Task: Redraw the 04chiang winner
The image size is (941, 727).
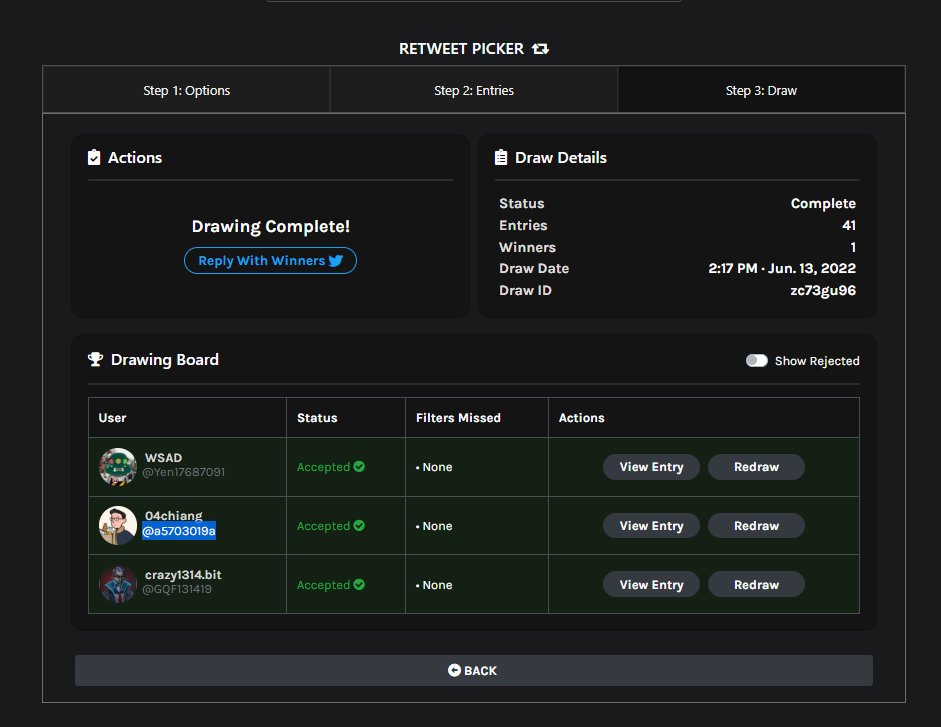Action: point(756,525)
